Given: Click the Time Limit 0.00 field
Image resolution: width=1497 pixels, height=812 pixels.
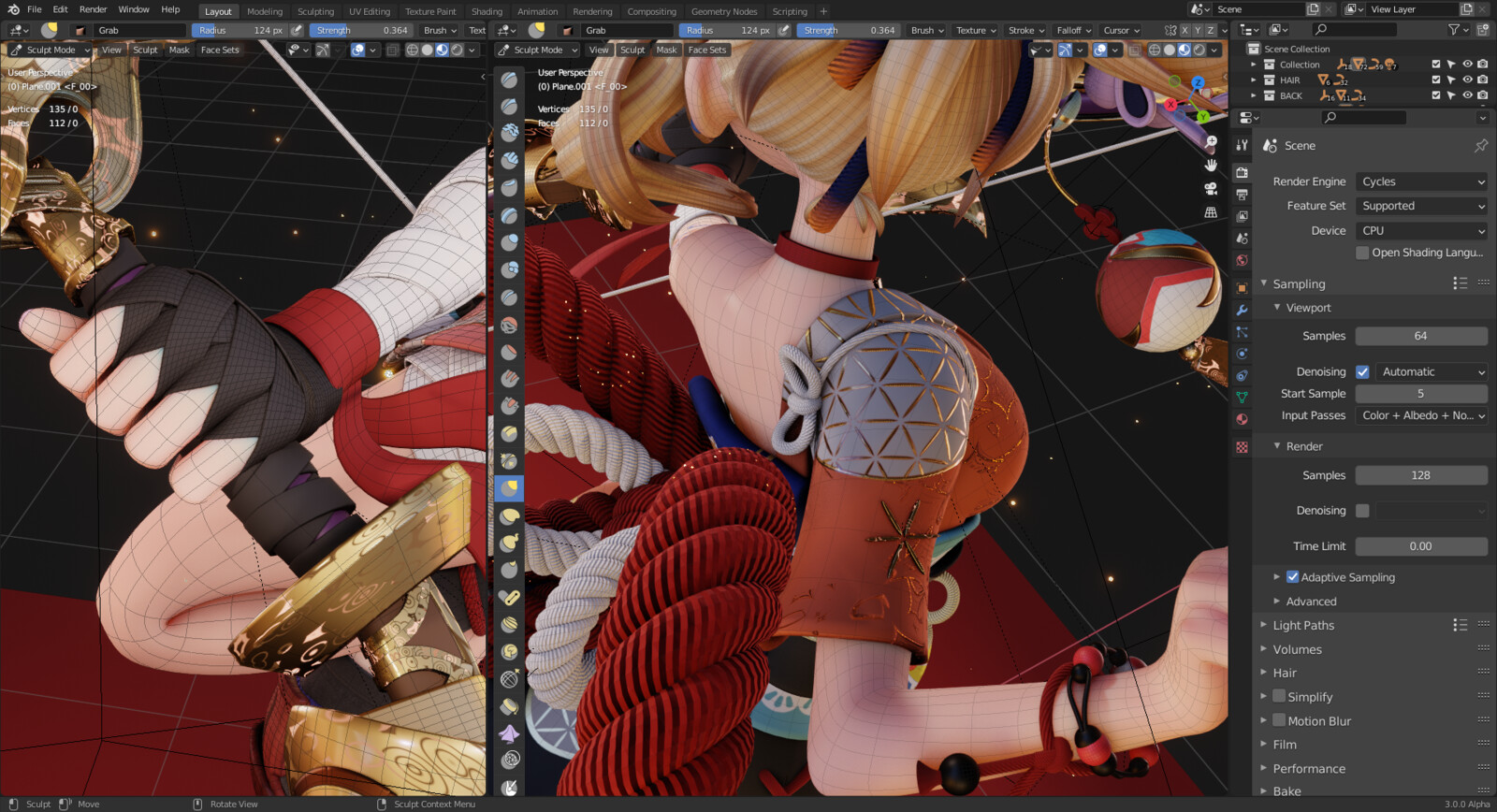Looking at the screenshot, I should pos(1421,546).
